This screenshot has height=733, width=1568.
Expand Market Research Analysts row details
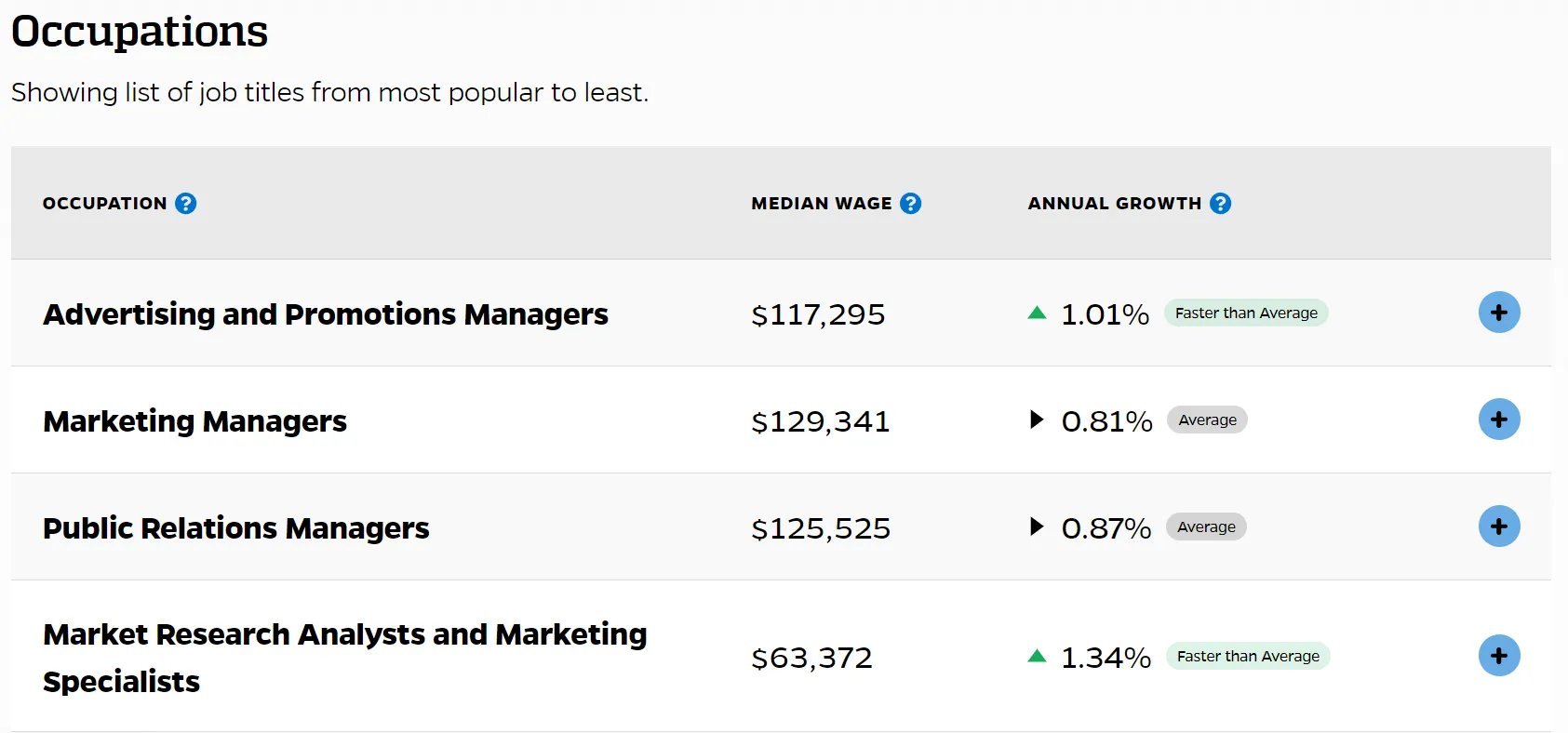pyautogui.click(x=1499, y=656)
